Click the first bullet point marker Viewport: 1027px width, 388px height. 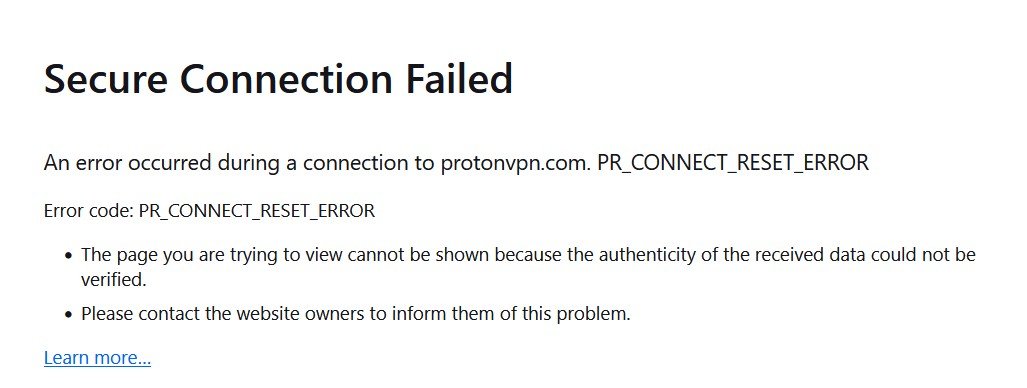click(69, 255)
